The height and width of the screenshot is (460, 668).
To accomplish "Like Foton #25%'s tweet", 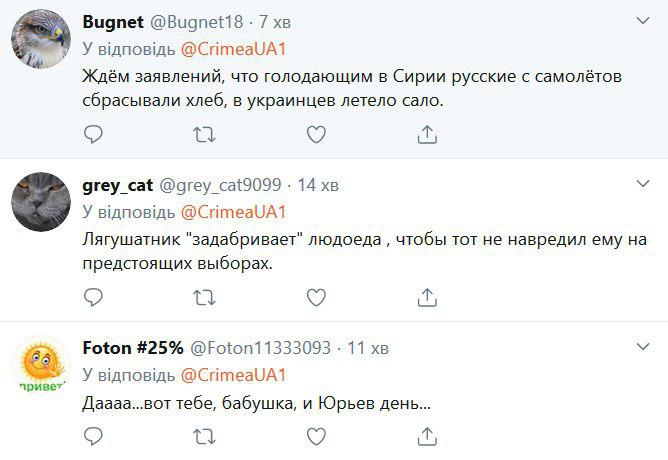I will [316, 436].
